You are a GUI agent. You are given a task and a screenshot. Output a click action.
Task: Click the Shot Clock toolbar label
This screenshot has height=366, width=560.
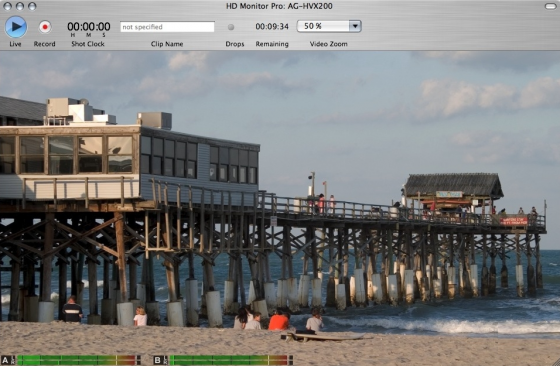[x=88, y=44]
